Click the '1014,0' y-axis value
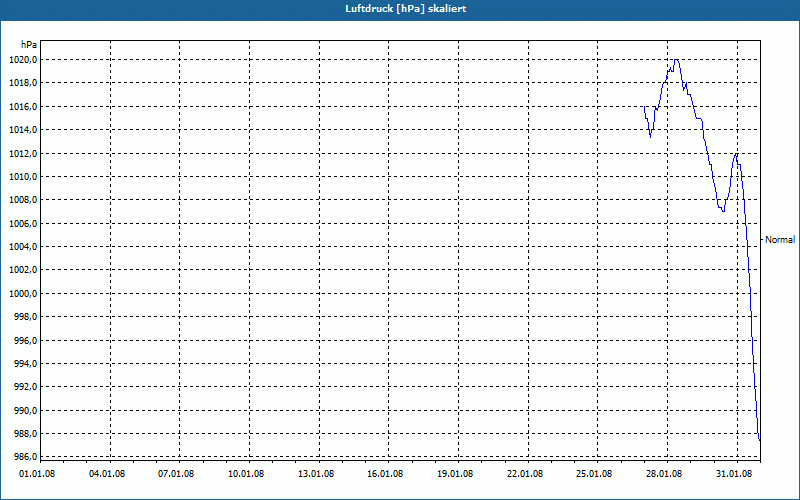This screenshot has width=800, height=500. 23,130
